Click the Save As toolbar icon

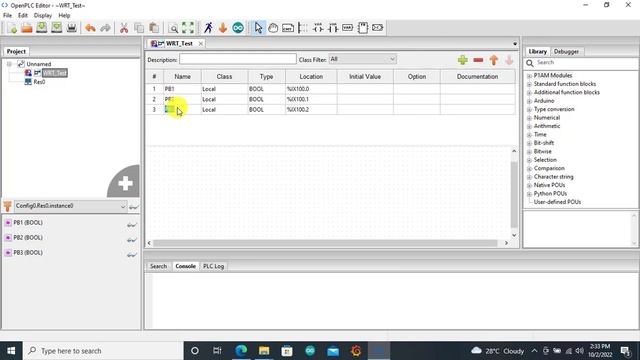pos(57,28)
